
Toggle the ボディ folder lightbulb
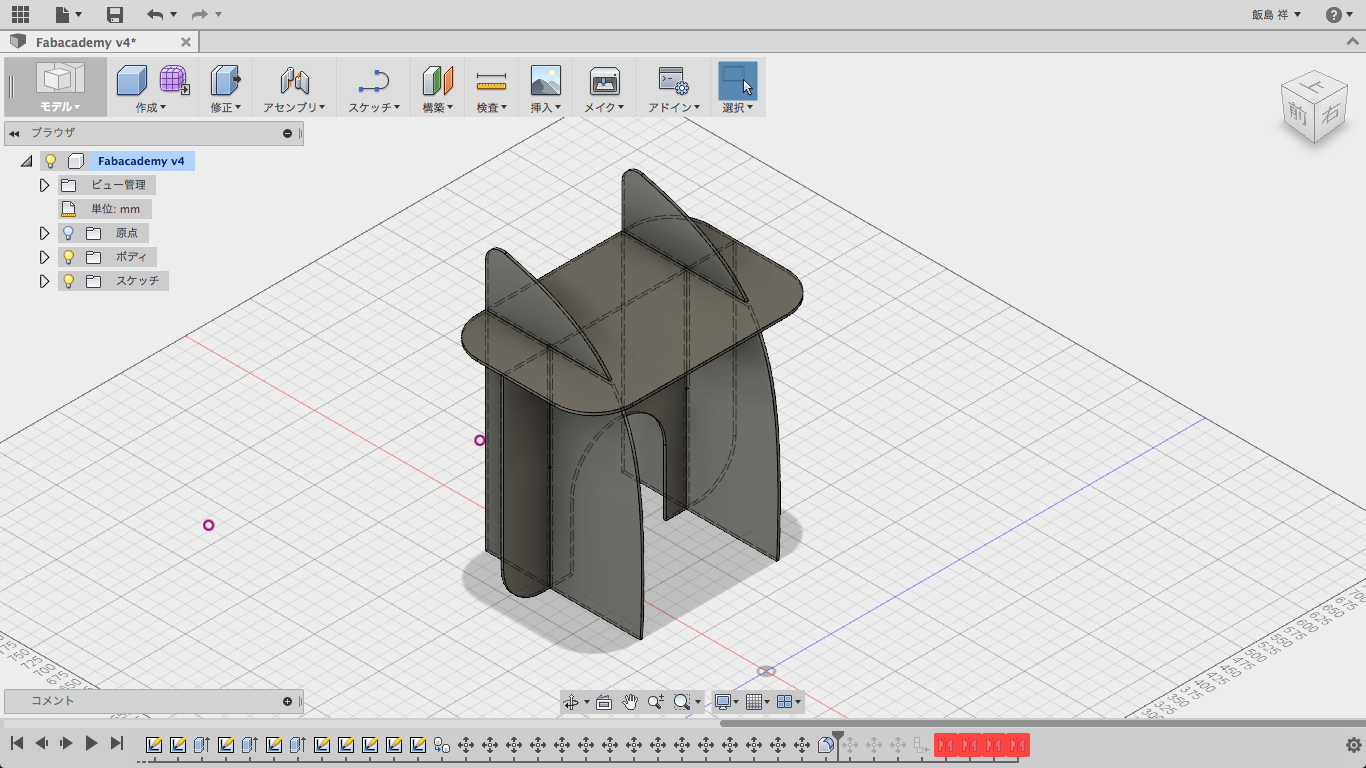coord(68,257)
